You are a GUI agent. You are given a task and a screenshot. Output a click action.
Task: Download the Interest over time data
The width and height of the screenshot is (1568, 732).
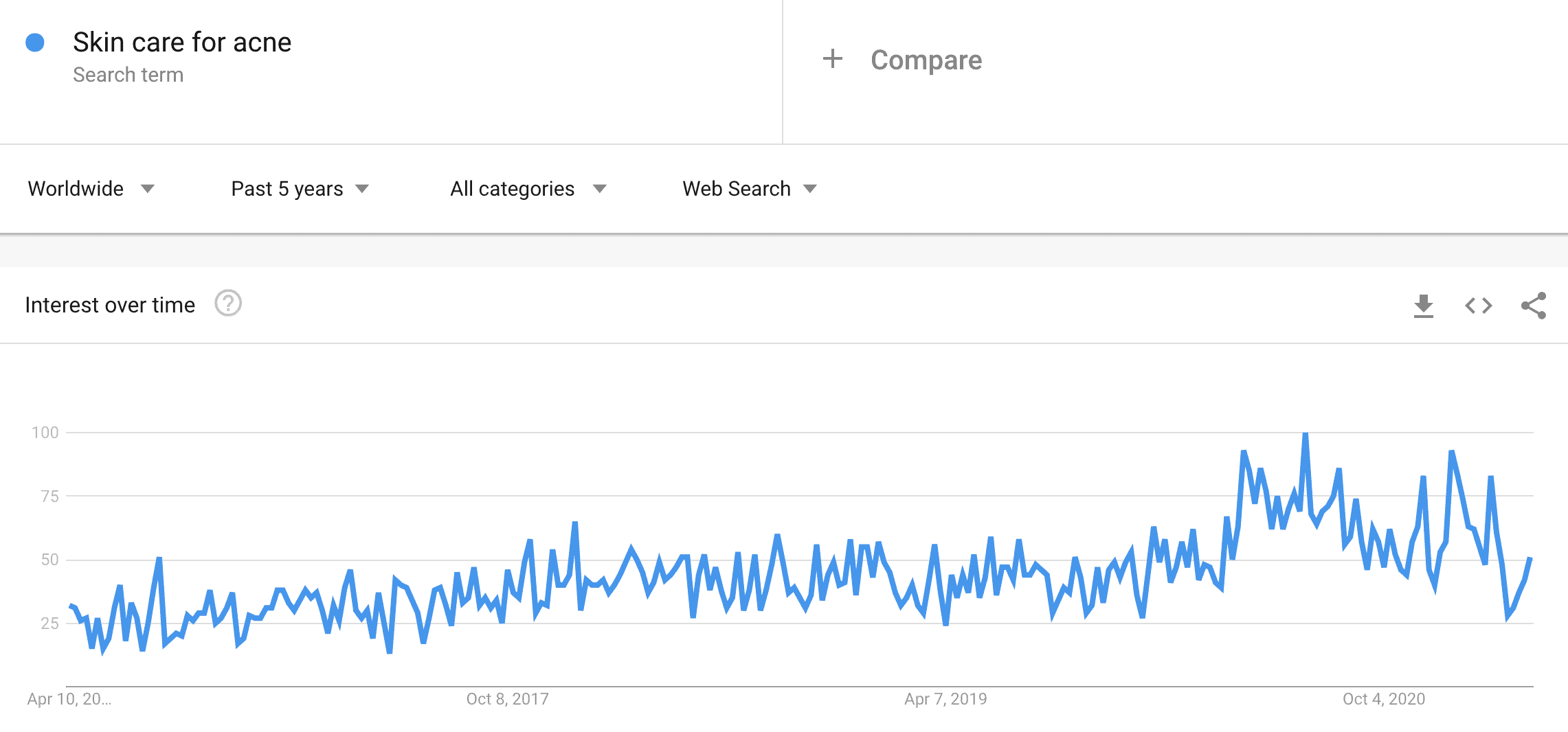pyautogui.click(x=1423, y=306)
